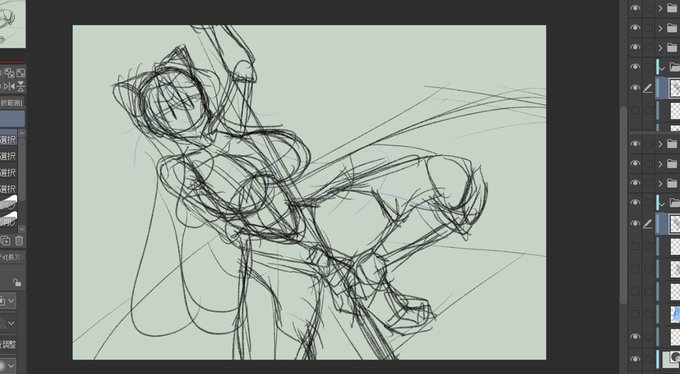Viewport: 680px width, 374px height.
Task: Show the hidden layer just below upper selected layer
Action: tap(635, 111)
